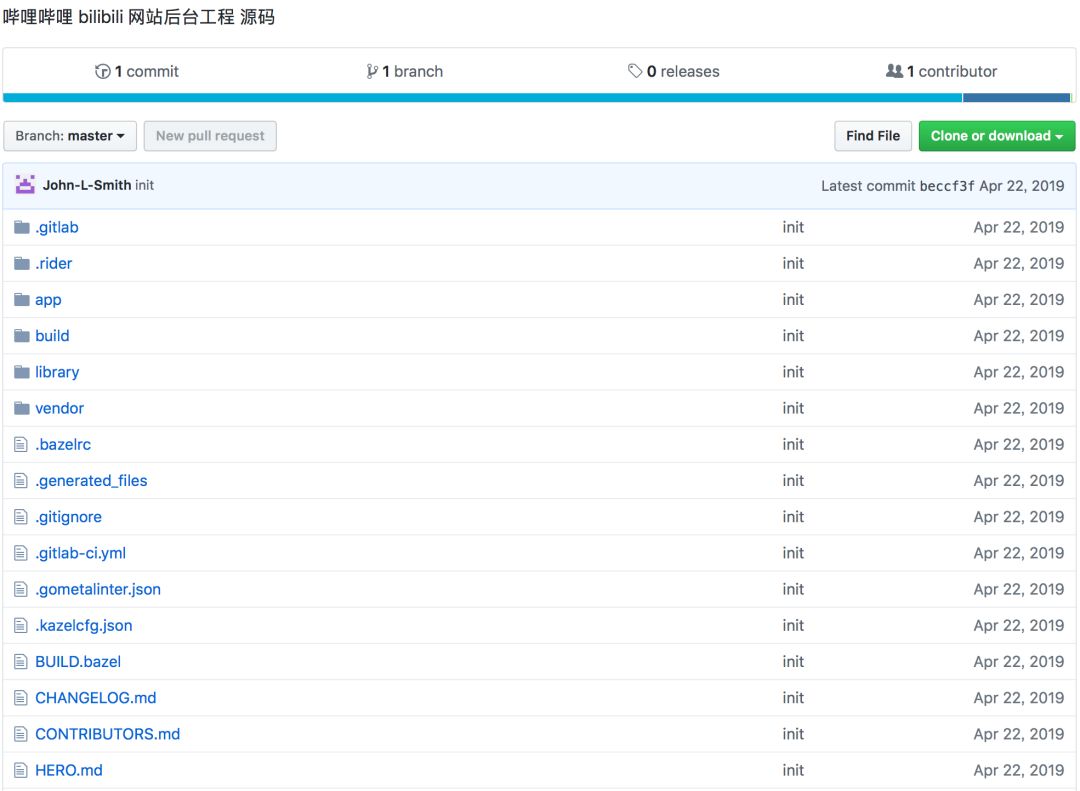1080x791 pixels.
Task: Click the .gitlab folder icon
Action: 22,227
